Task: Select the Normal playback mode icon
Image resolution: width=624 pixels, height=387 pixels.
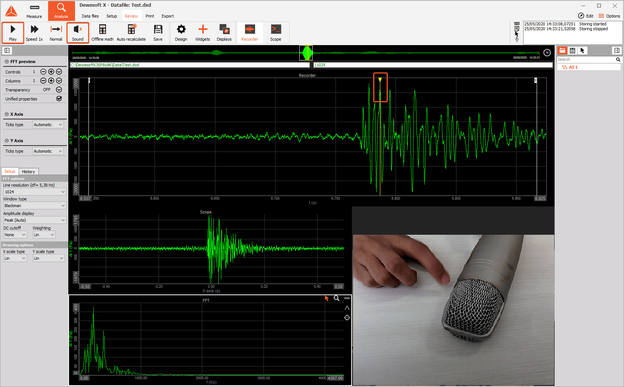Action: point(56,32)
